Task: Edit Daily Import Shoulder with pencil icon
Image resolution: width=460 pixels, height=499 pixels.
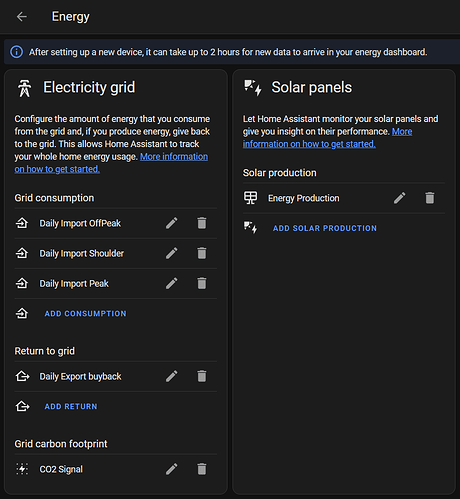Action: point(172,253)
